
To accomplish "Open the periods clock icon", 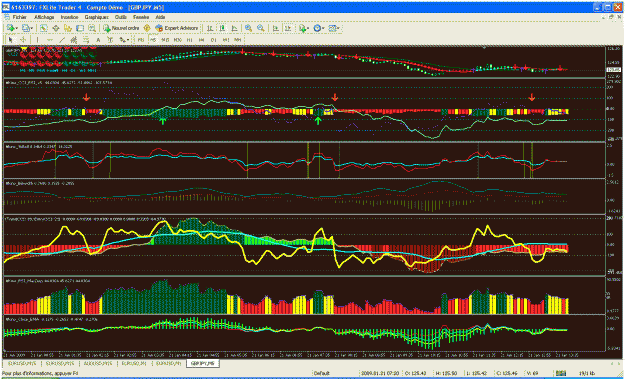I will click(x=317, y=28).
